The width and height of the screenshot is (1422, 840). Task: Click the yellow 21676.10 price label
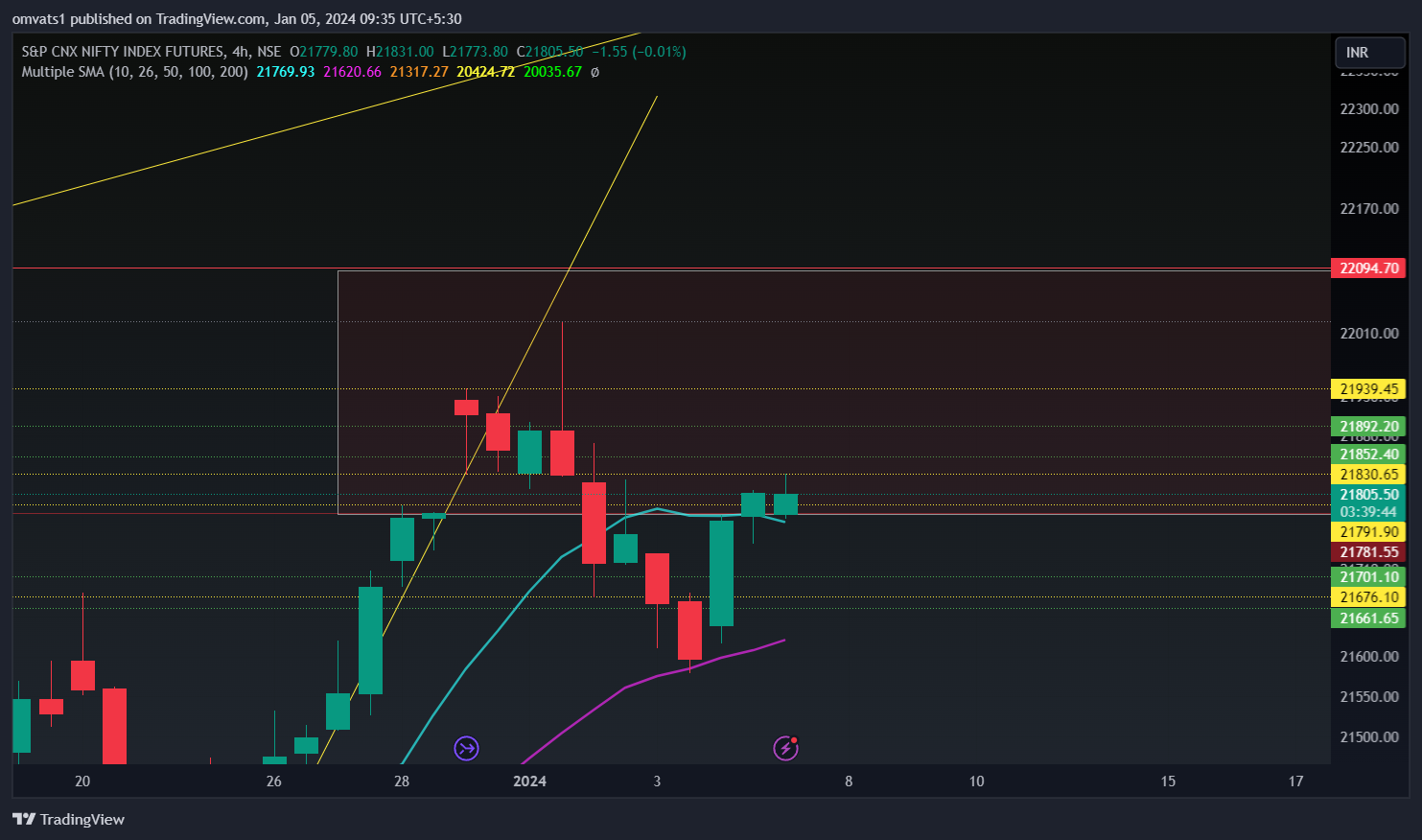point(1368,597)
